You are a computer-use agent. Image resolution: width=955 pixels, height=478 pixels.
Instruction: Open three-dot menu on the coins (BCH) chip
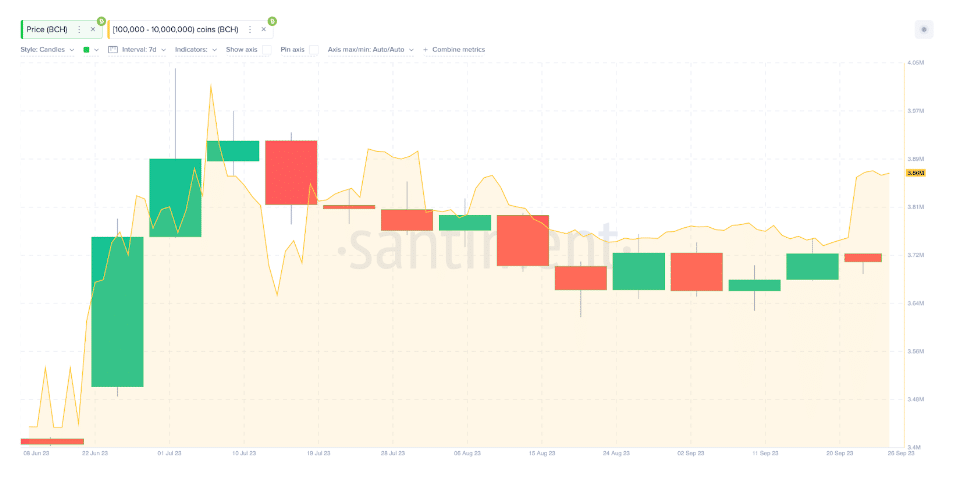(250, 29)
